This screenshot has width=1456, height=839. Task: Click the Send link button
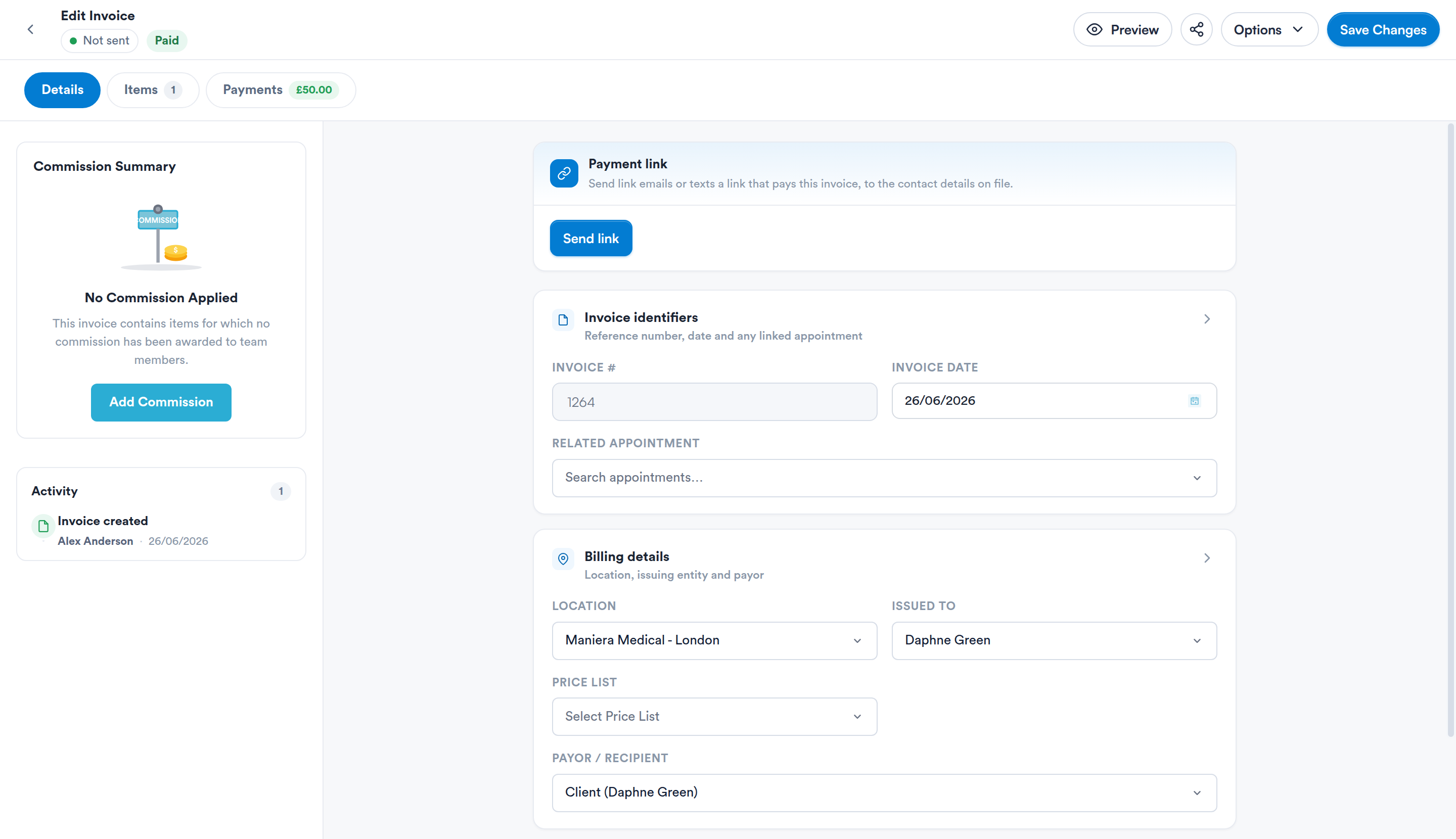coord(591,239)
